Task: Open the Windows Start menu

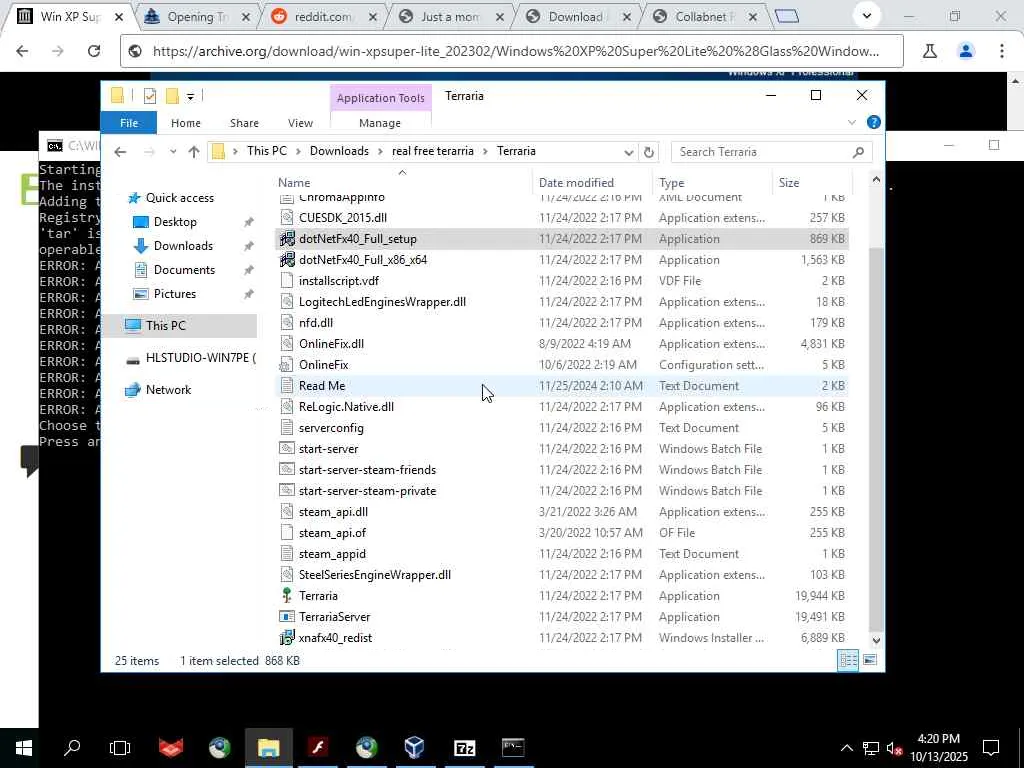Action: click(24, 748)
